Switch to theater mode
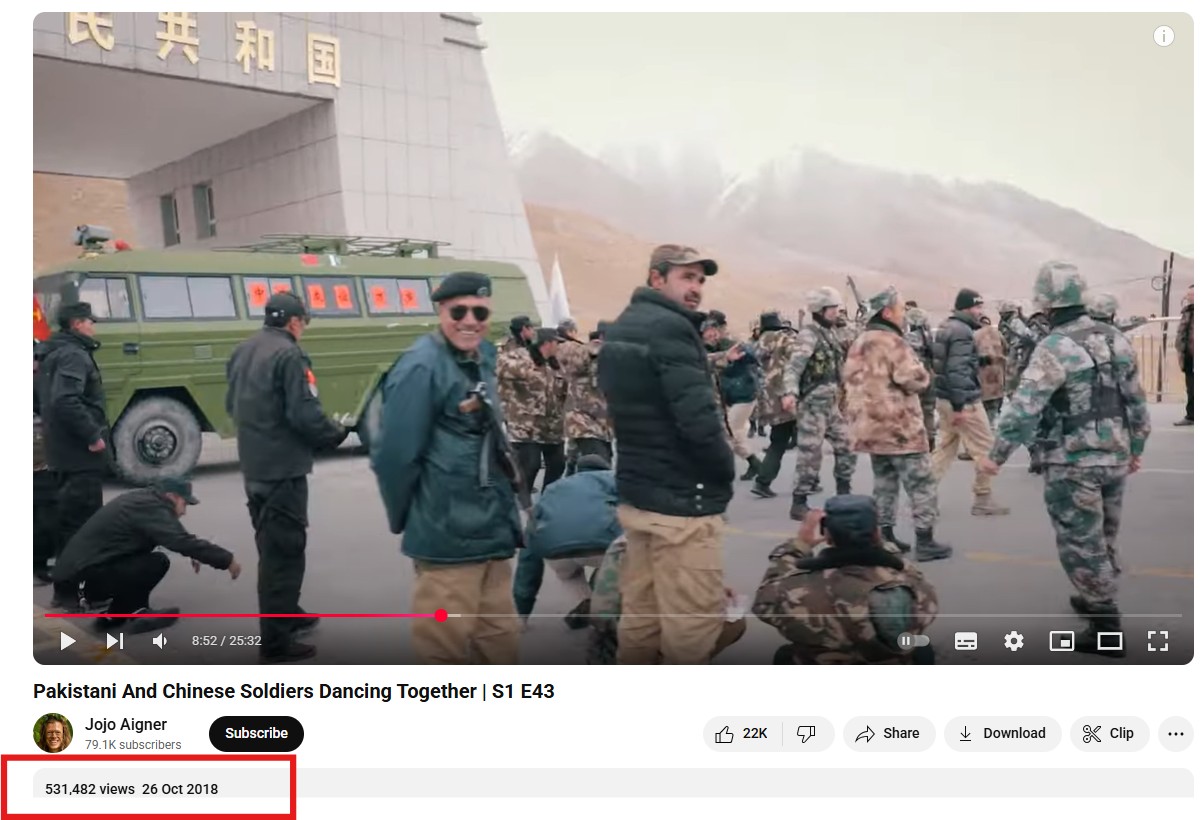The width and height of the screenshot is (1201, 820). tap(1110, 641)
